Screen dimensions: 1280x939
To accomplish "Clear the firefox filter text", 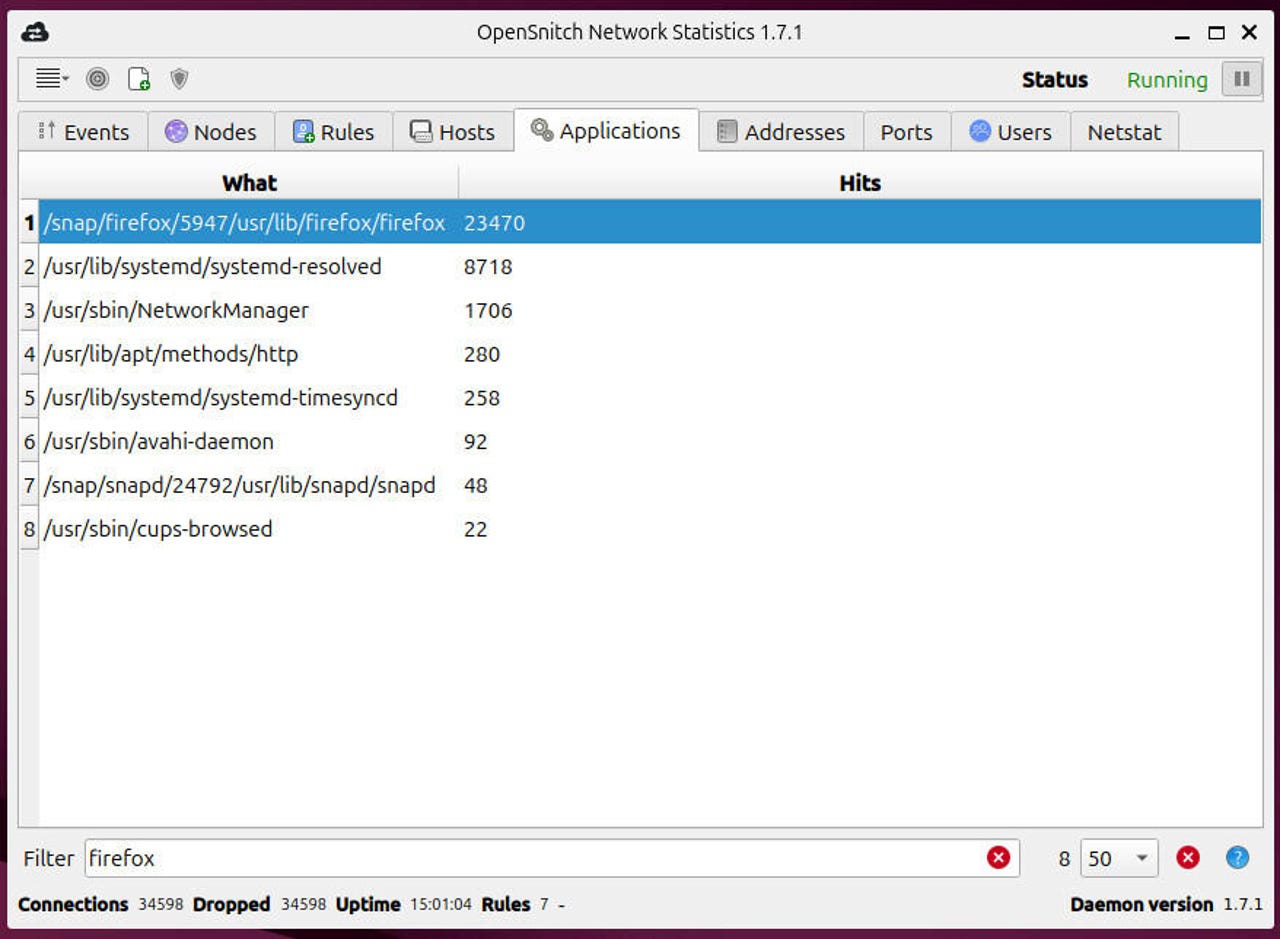I will 997,857.
